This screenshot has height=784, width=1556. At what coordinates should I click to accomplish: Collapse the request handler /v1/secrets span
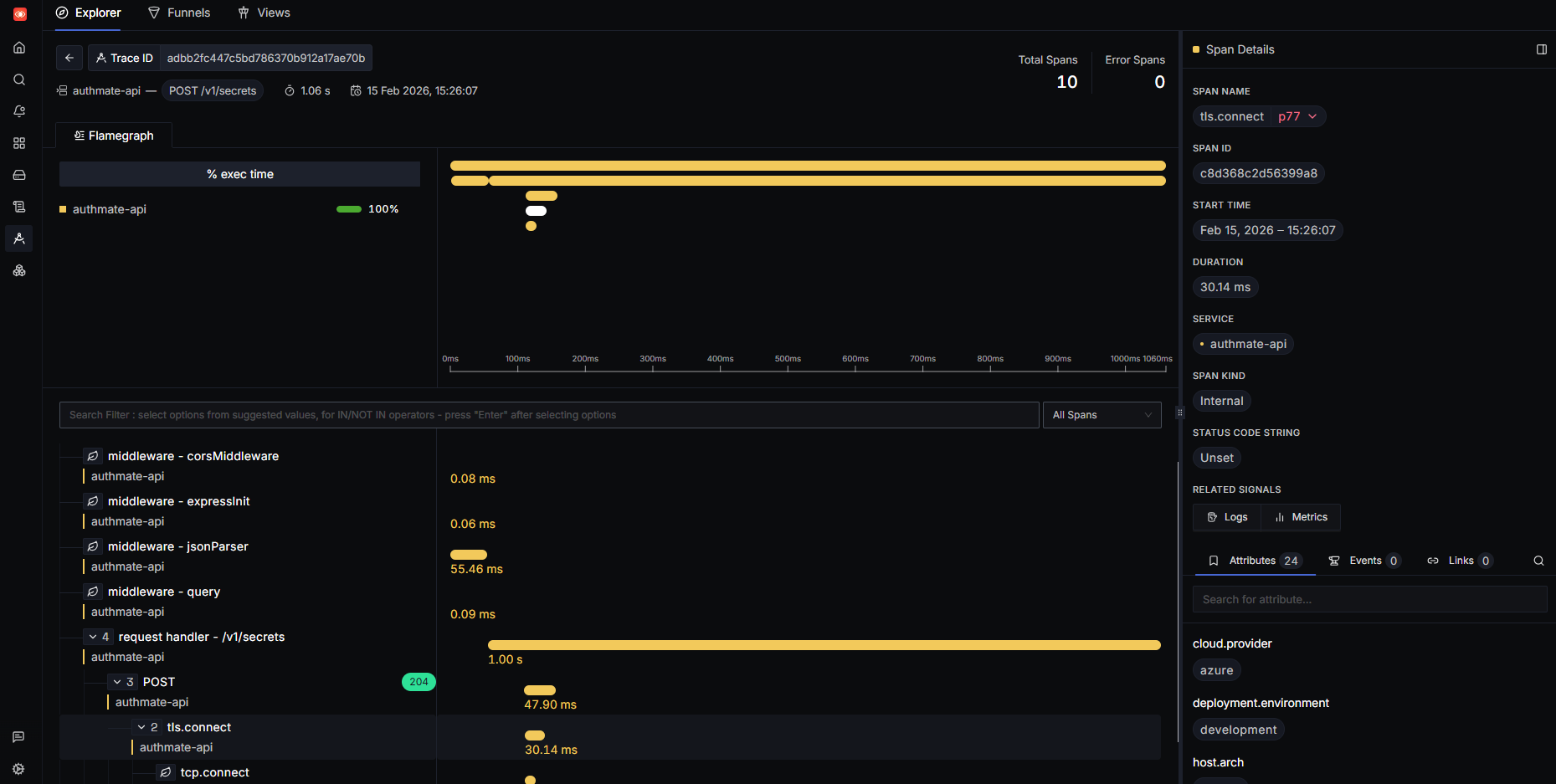pyautogui.click(x=93, y=637)
